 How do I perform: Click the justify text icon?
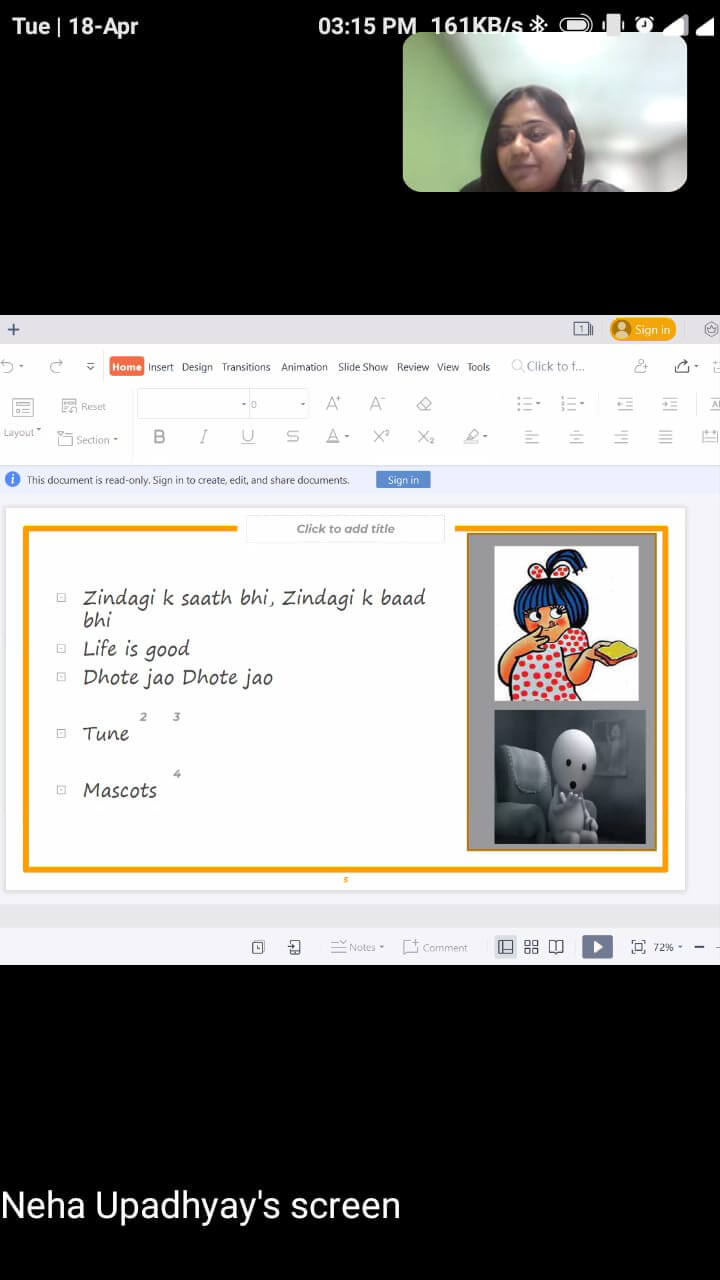666,437
